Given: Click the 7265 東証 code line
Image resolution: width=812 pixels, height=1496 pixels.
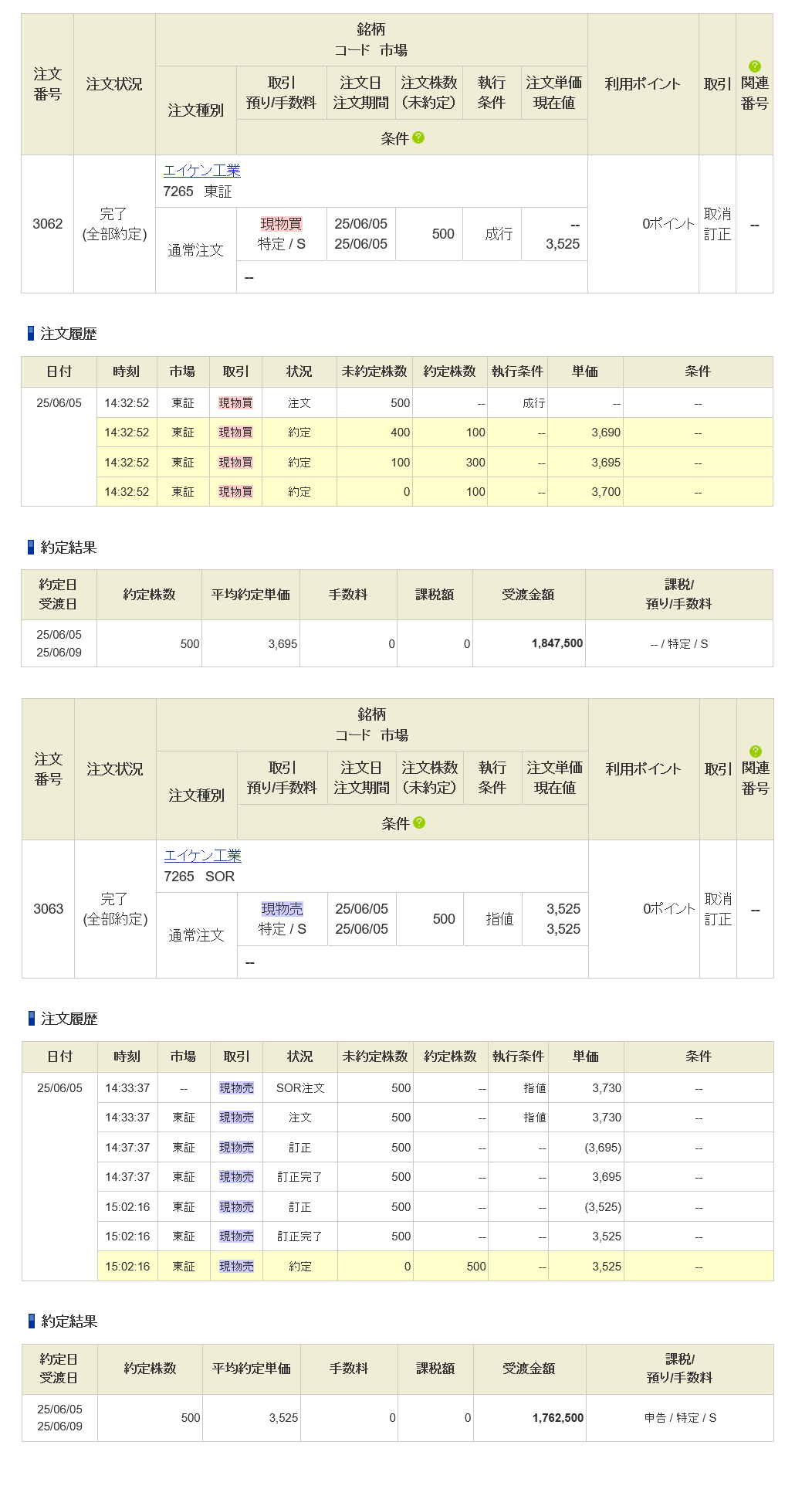Looking at the screenshot, I should pos(198,192).
